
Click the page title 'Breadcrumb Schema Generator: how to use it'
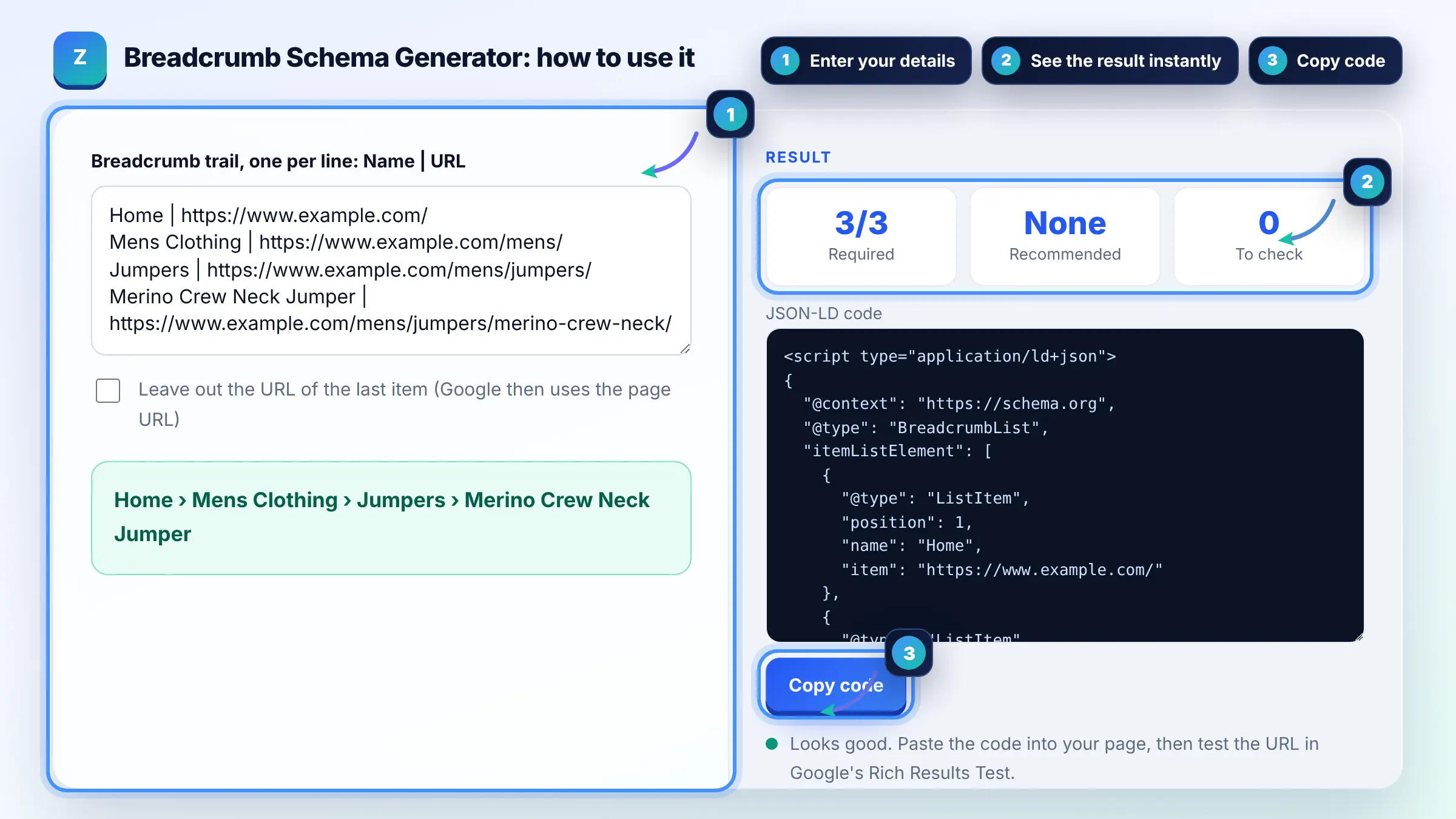409,58
